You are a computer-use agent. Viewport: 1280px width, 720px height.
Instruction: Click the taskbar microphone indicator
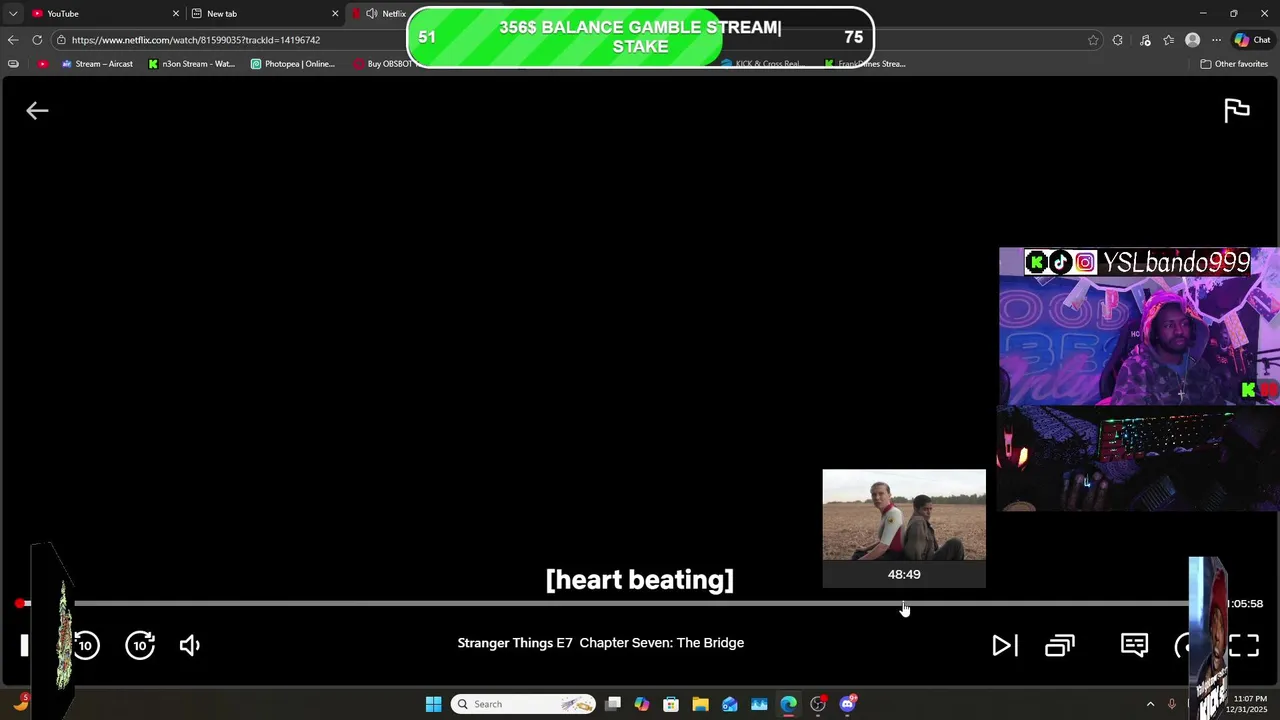1172,704
